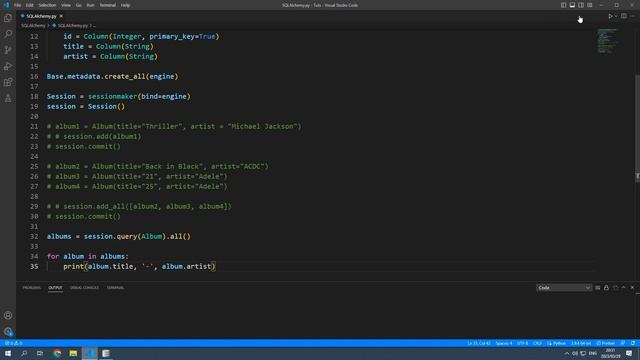The height and width of the screenshot is (360, 640).
Task: Open the Run menu
Action: (x=90, y=5)
